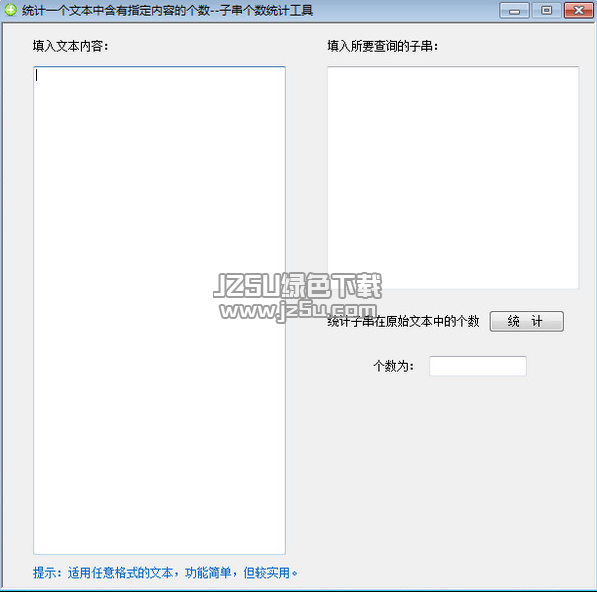This screenshot has height=592, width=597.
Task: Click the 填入所要查询的子串 label
Action: 383,46
